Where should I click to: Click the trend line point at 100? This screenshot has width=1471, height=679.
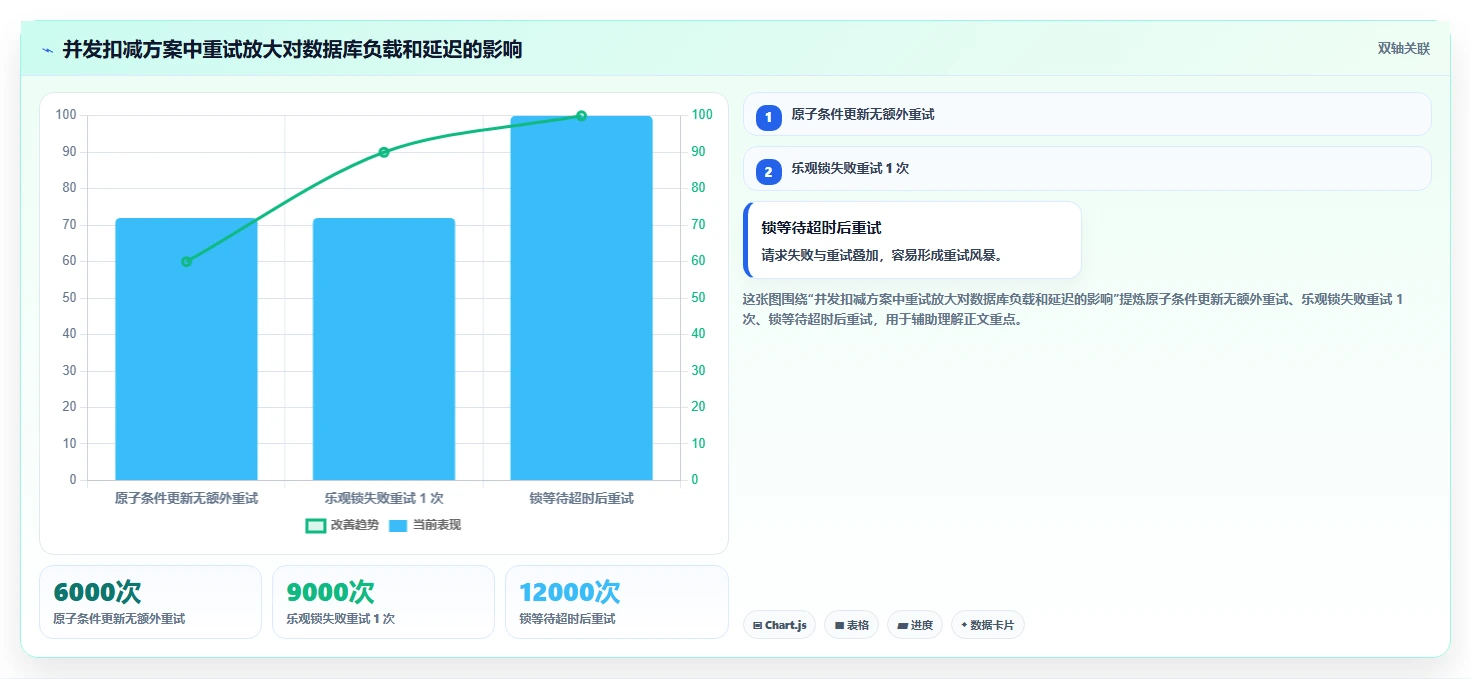tap(581, 116)
